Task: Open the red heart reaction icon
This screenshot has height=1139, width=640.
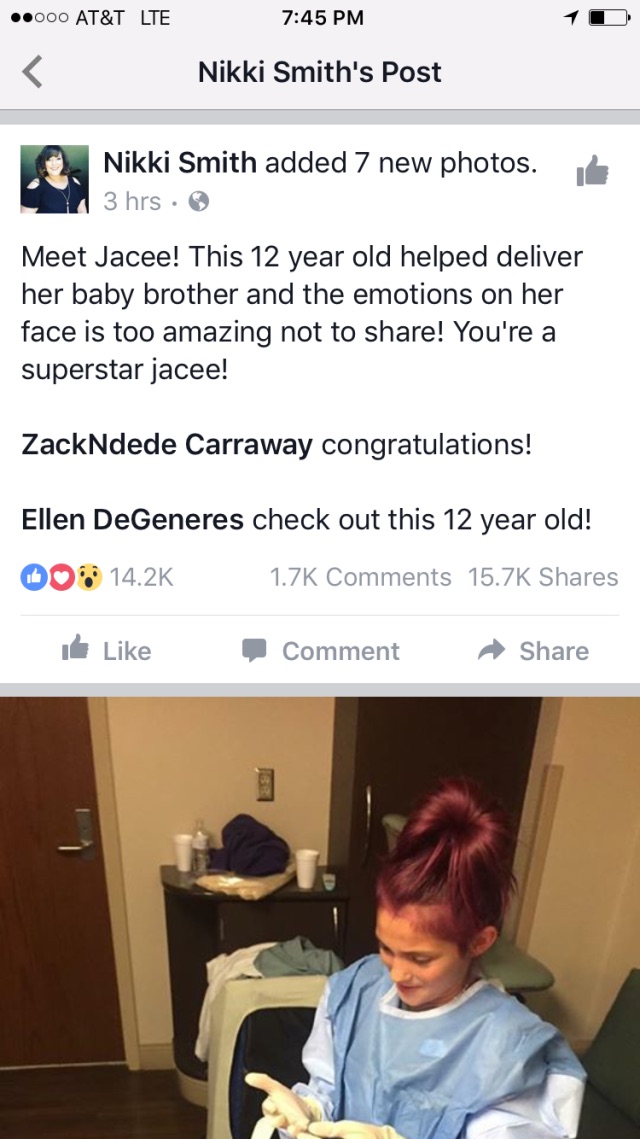Action: pos(62,577)
